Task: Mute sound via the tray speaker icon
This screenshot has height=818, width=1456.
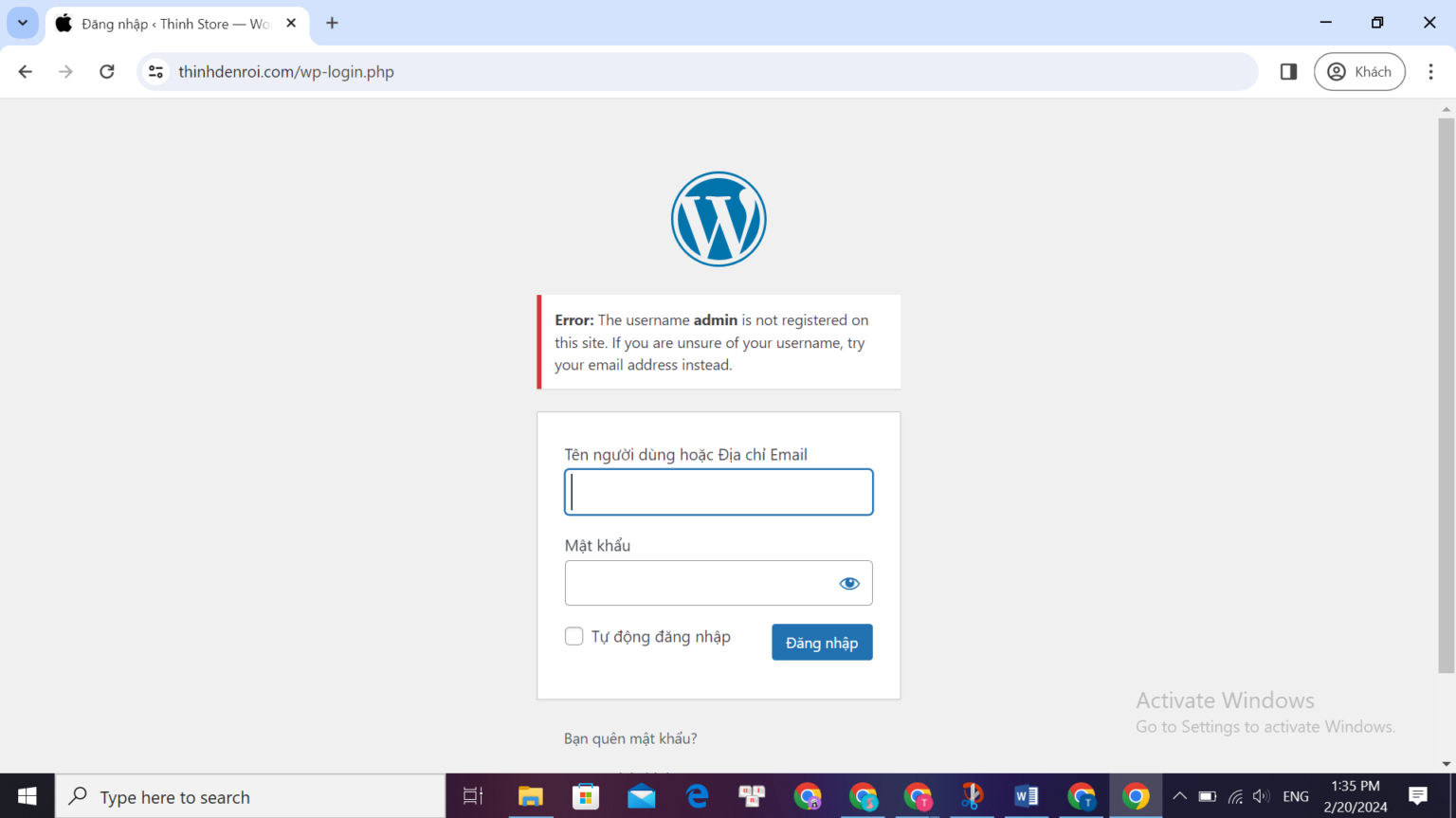Action: click(1261, 796)
